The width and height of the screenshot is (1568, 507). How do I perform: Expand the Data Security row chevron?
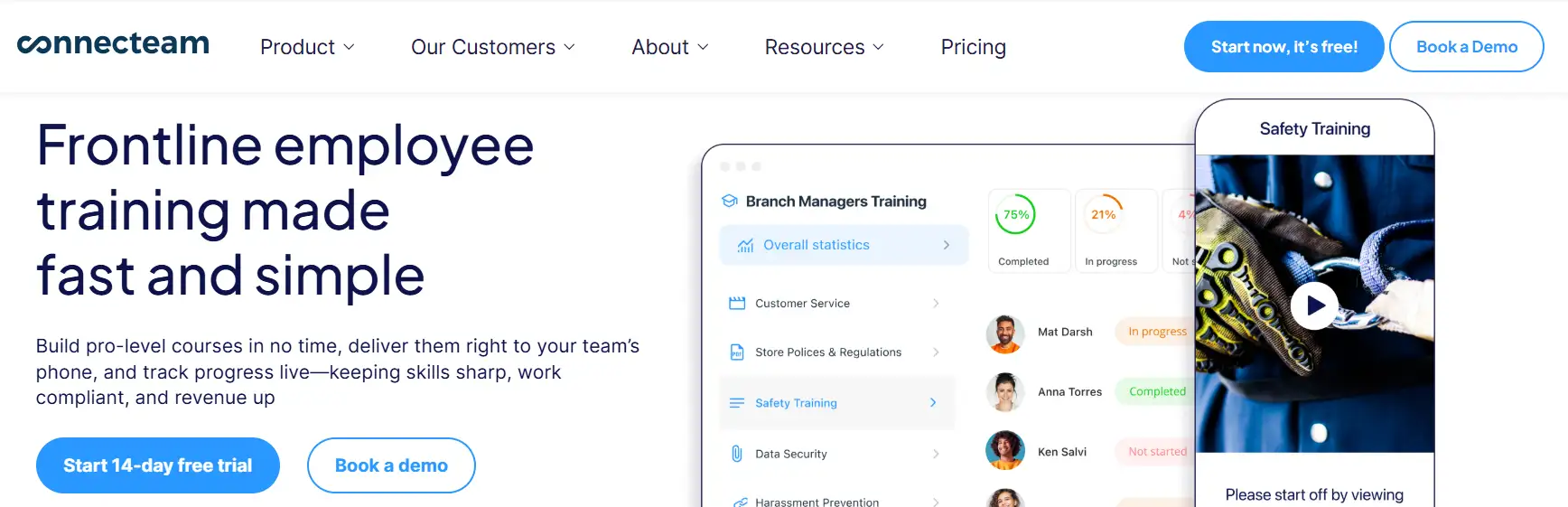tap(936, 454)
